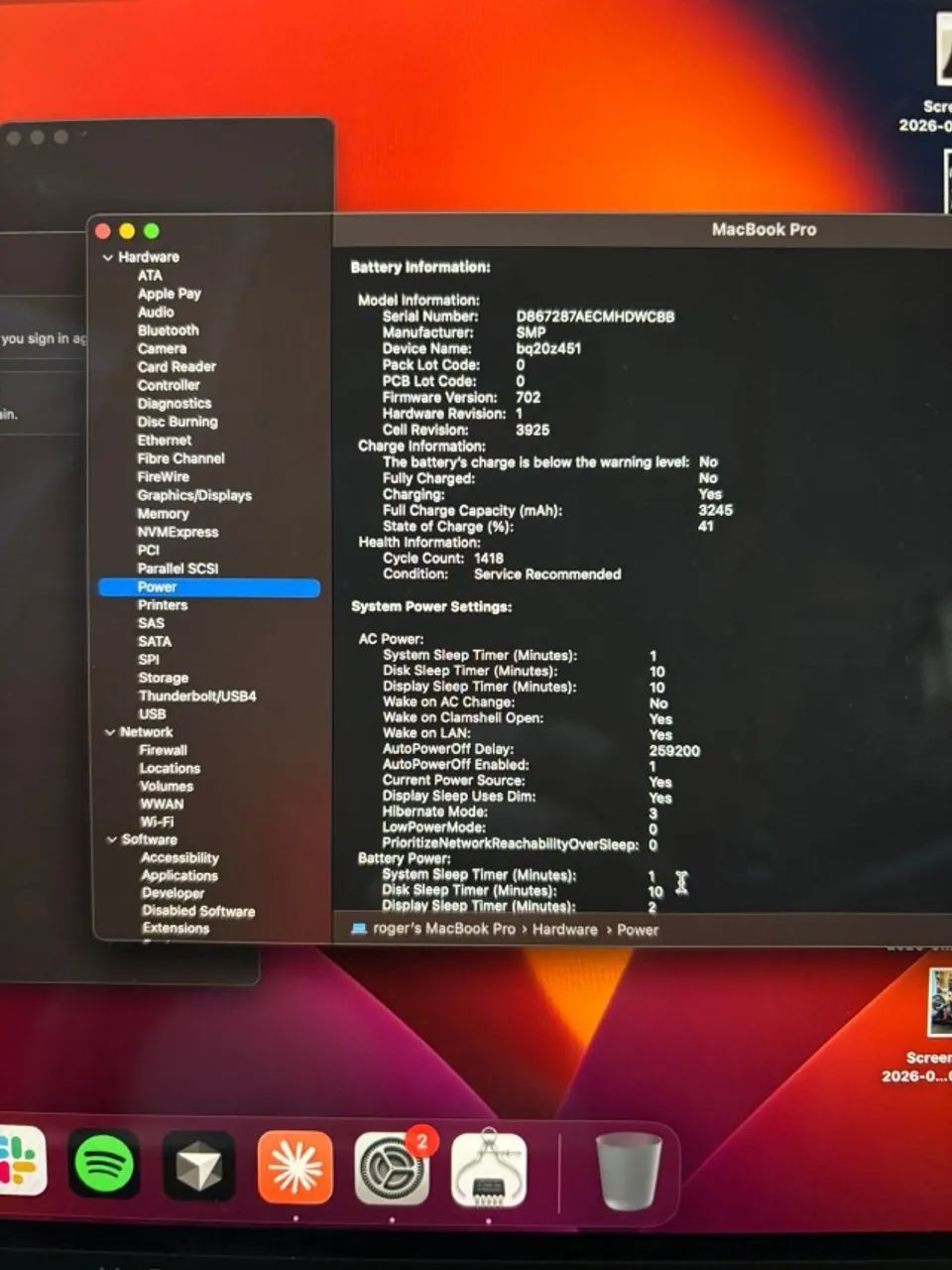Screen dimensions: 952x1270
Task: Select Accessibility under Software
Action: point(179,857)
